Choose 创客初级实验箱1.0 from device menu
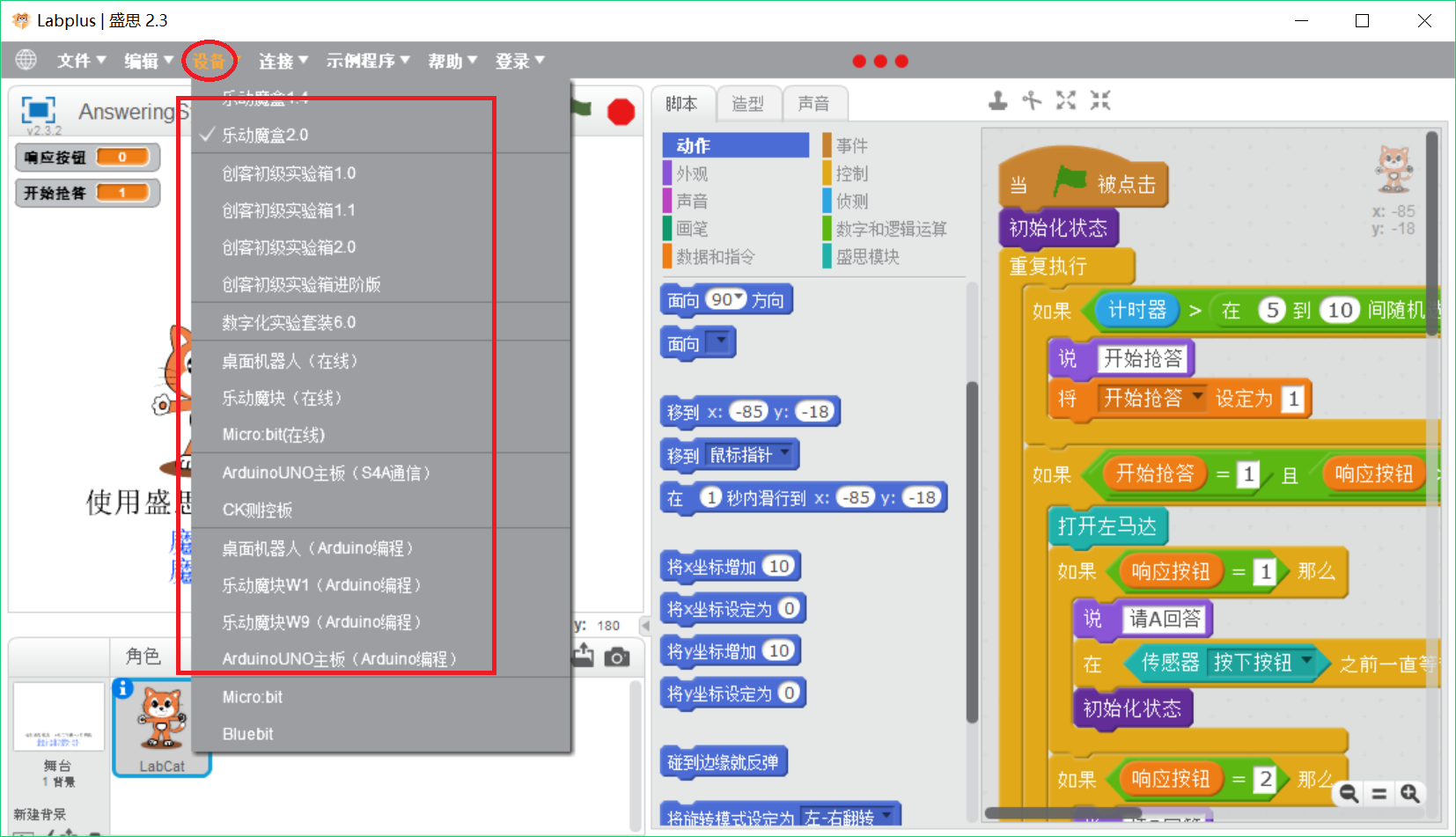This screenshot has height=837, width=1456. tap(381, 173)
